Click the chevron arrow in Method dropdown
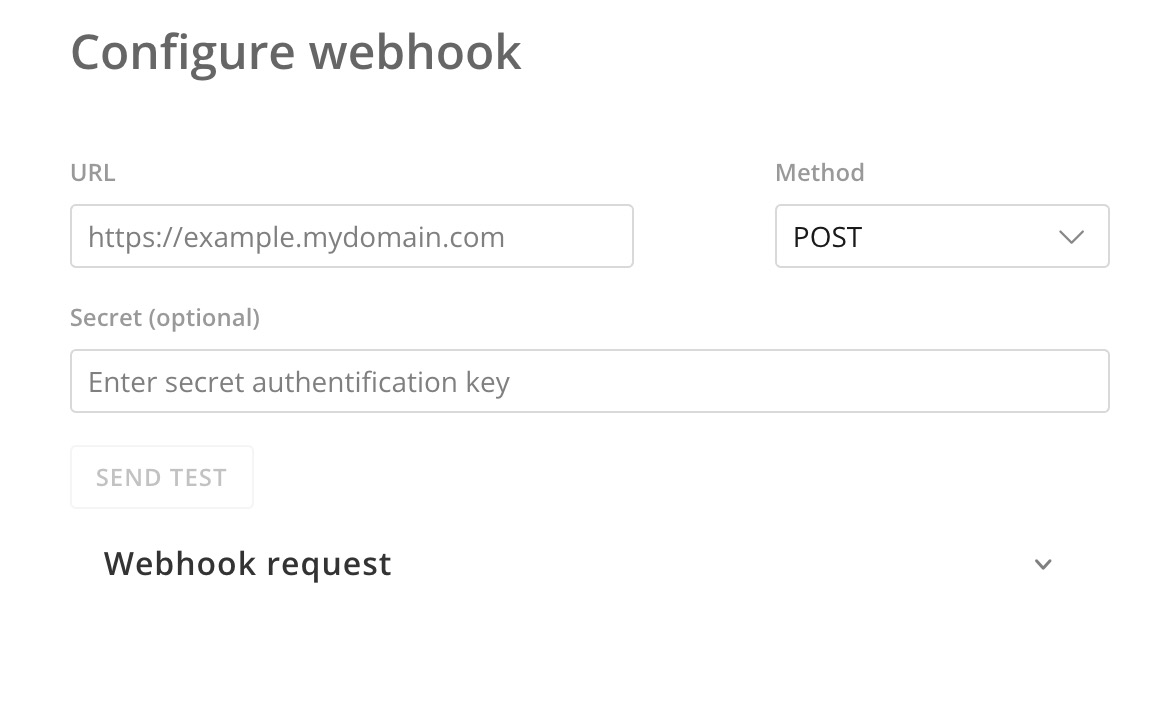Viewport: 1170px width, 706px height. coord(1071,237)
